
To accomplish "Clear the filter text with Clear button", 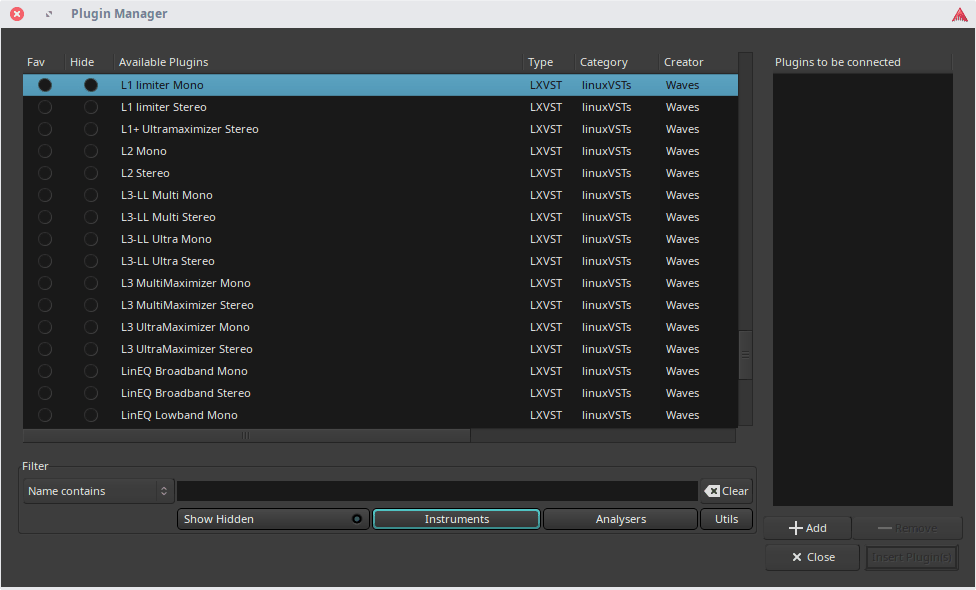I will point(726,491).
